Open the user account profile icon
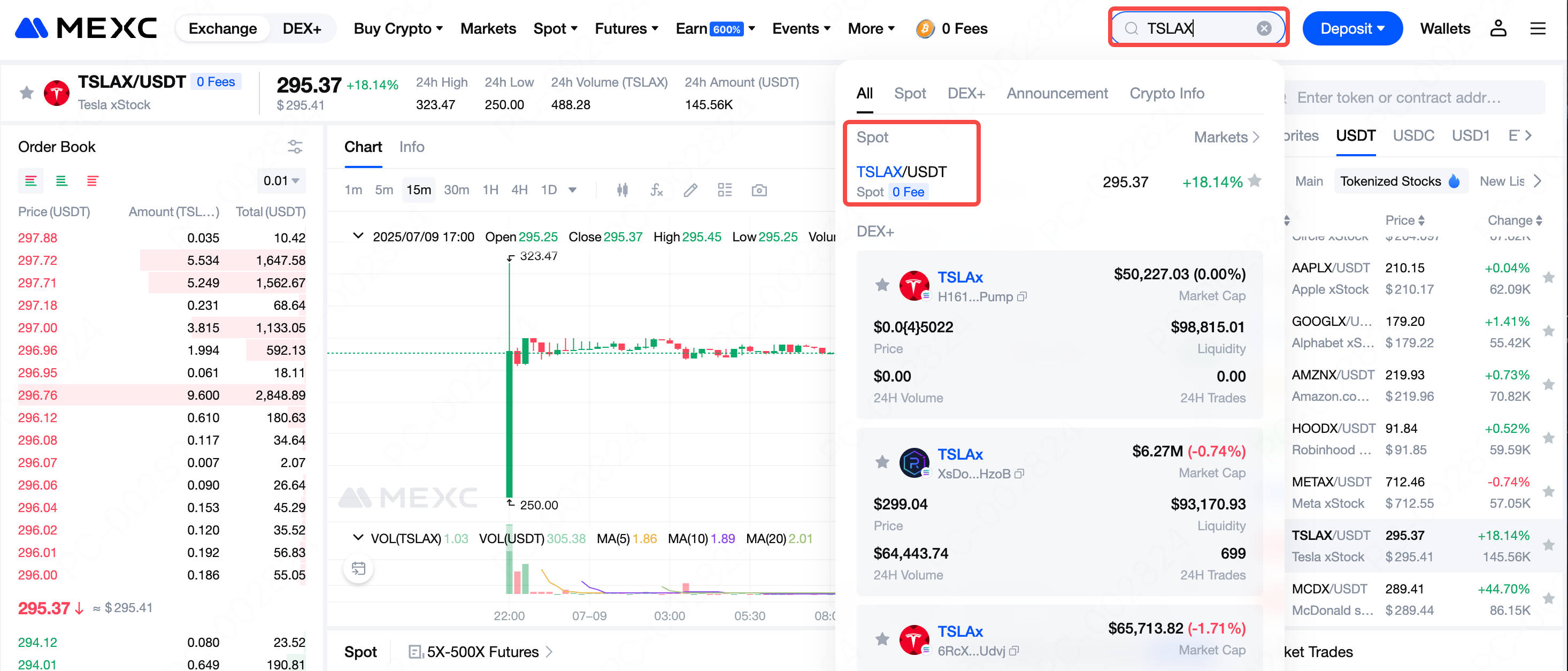Image resolution: width=1568 pixels, height=671 pixels. point(1497,28)
